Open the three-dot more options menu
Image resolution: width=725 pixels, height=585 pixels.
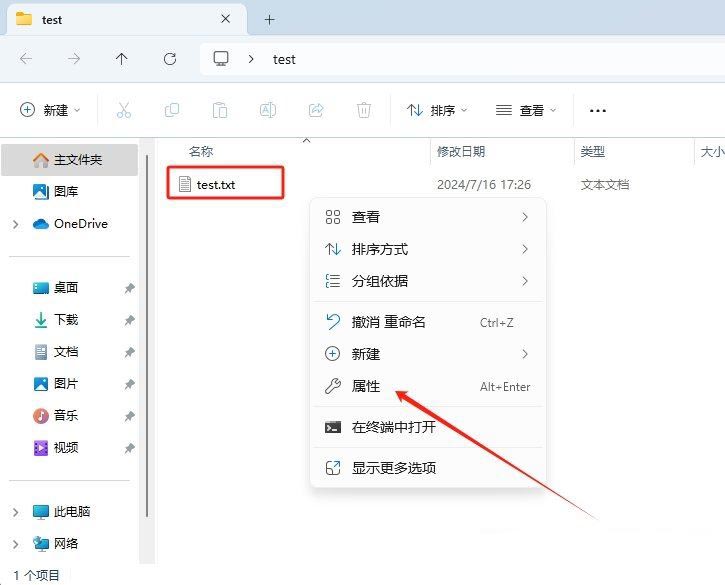(x=598, y=110)
